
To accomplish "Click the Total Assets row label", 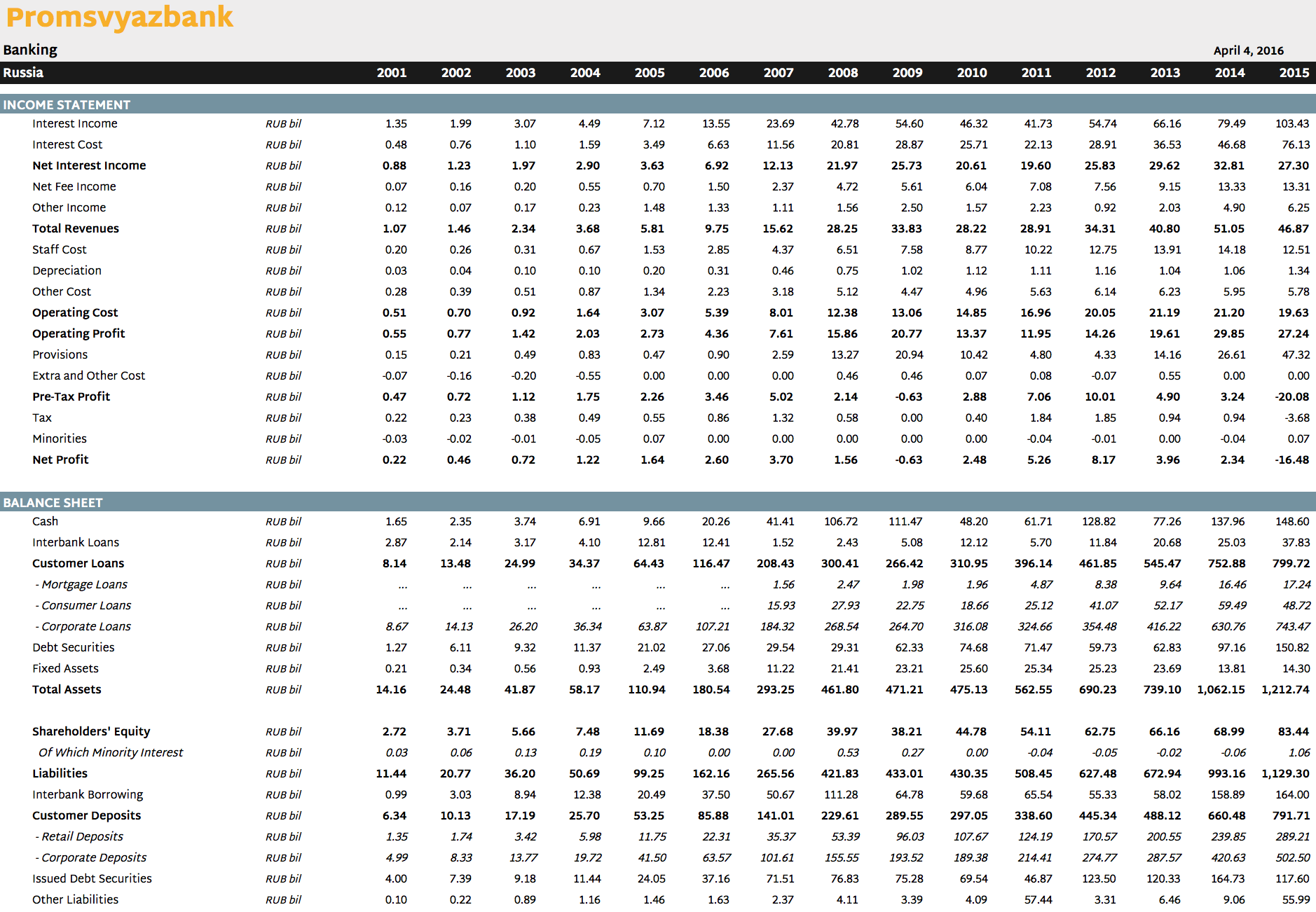I will click(67, 690).
